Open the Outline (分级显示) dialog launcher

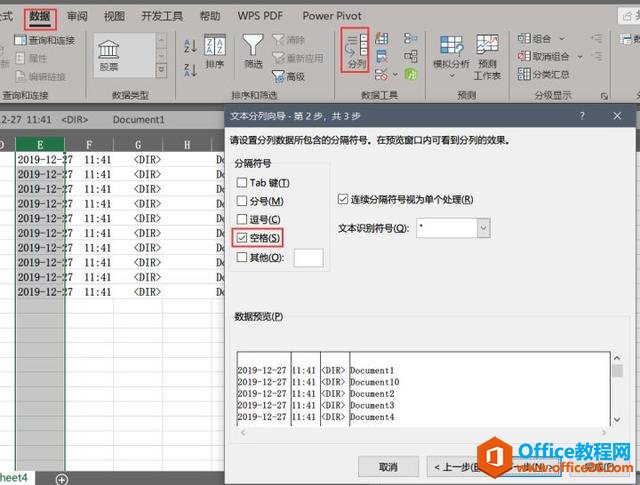604,96
